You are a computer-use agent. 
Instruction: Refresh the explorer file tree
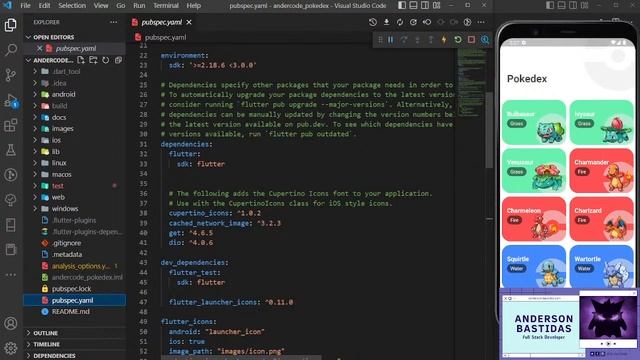[106, 60]
